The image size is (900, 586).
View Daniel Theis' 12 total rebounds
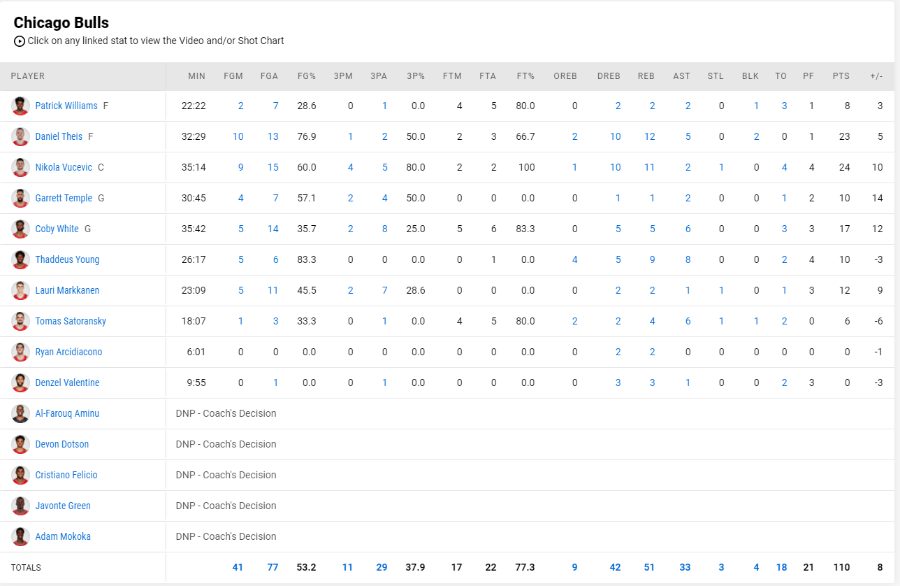click(x=649, y=137)
